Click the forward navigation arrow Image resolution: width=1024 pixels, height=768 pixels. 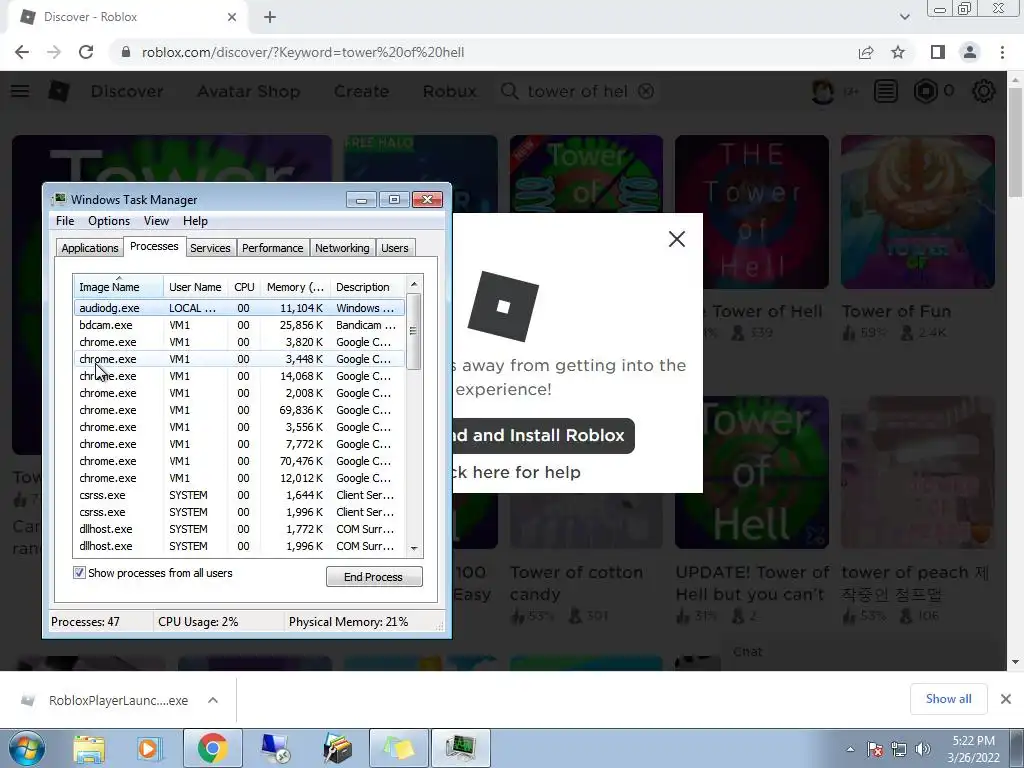coord(54,52)
